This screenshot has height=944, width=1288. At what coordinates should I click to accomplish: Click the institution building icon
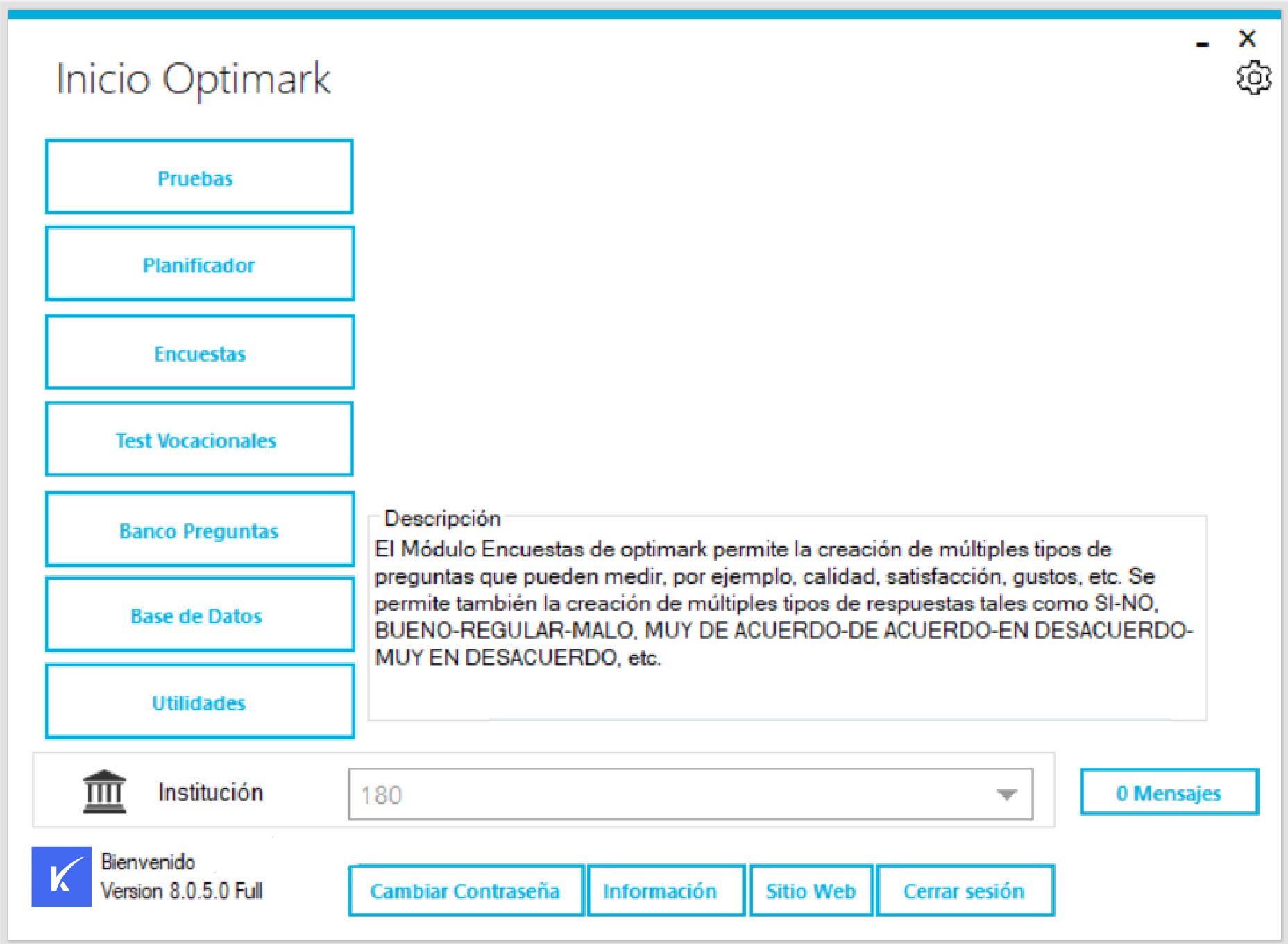pyautogui.click(x=104, y=791)
